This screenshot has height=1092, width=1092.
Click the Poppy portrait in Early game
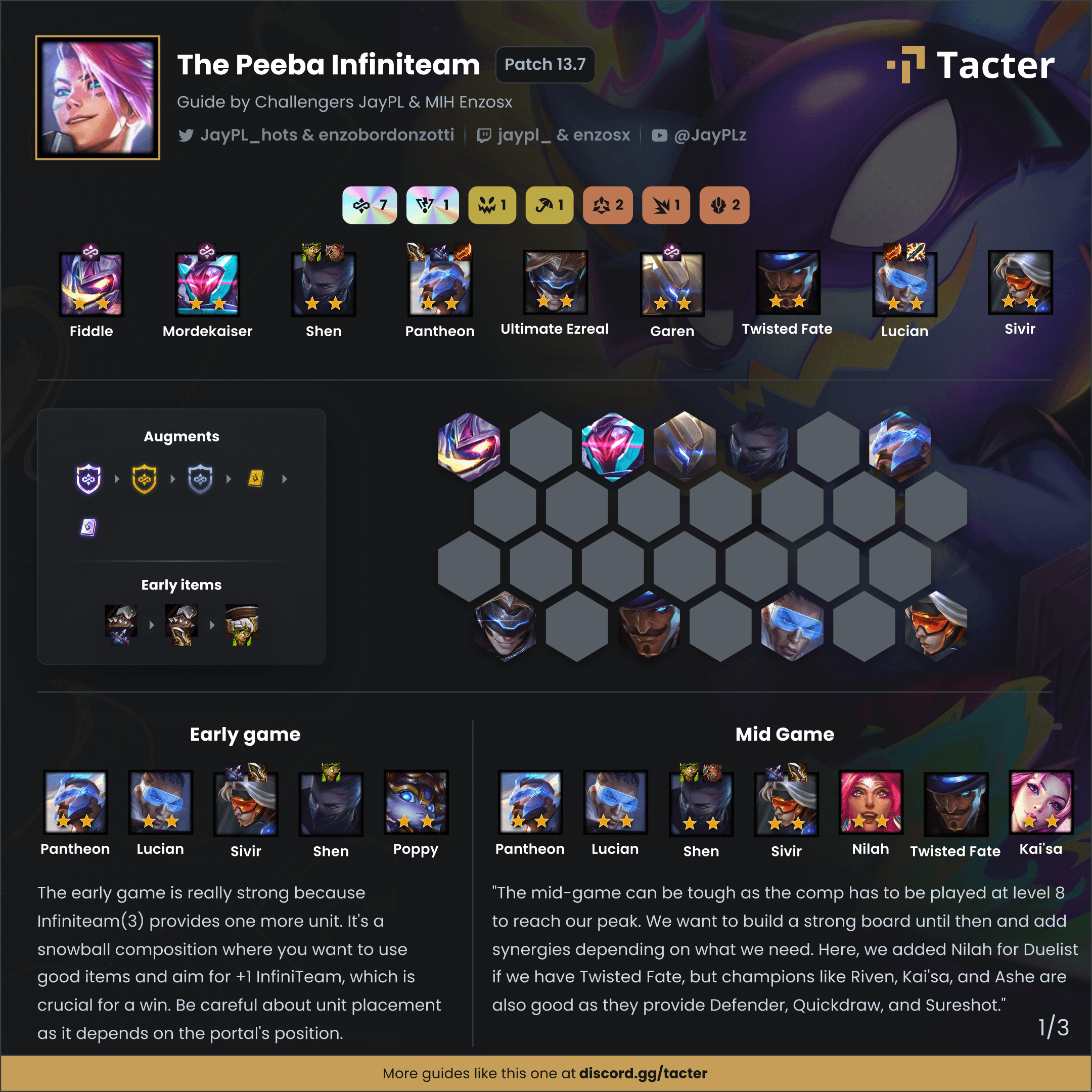[416, 802]
